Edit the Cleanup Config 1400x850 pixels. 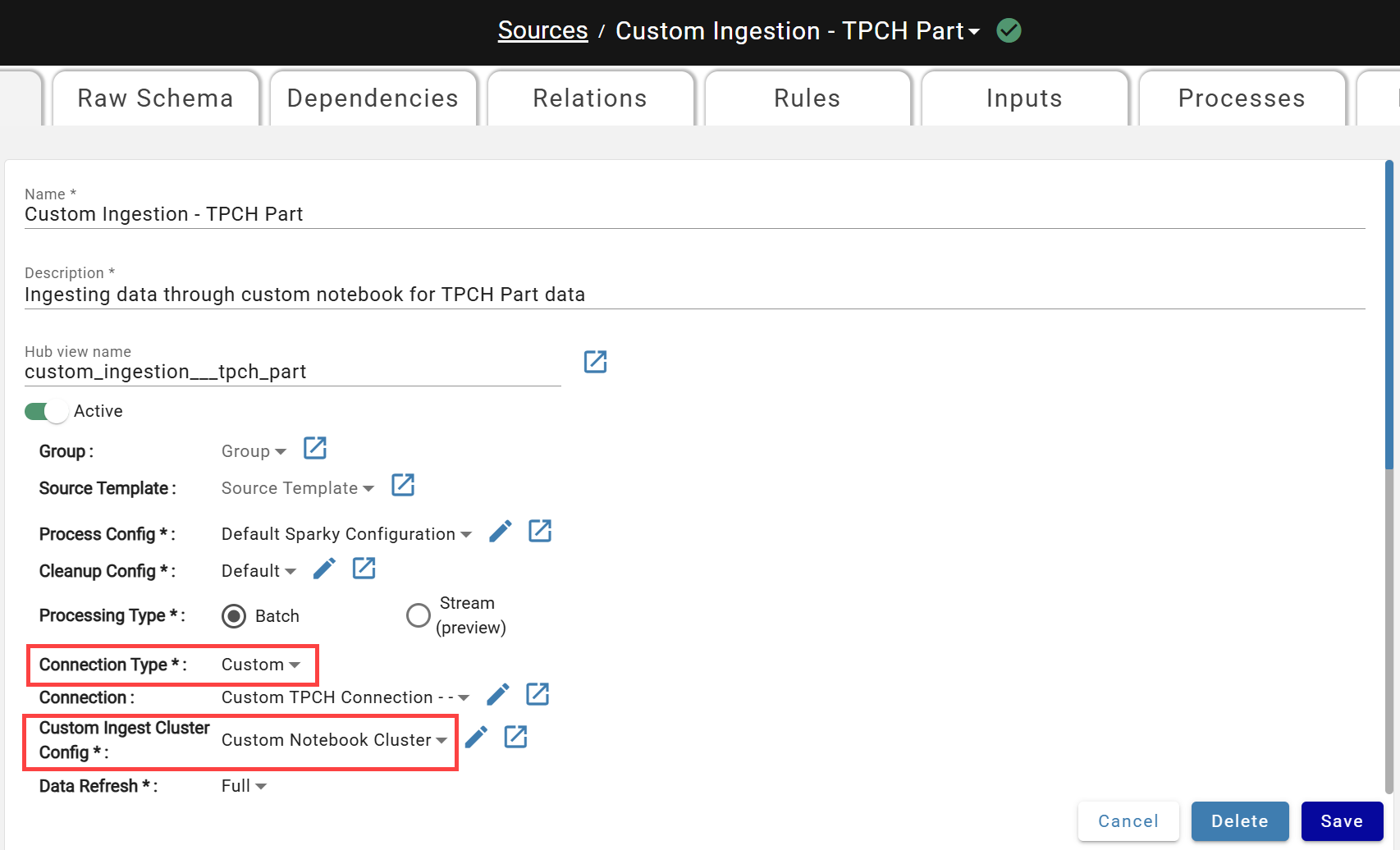(324, 568)
